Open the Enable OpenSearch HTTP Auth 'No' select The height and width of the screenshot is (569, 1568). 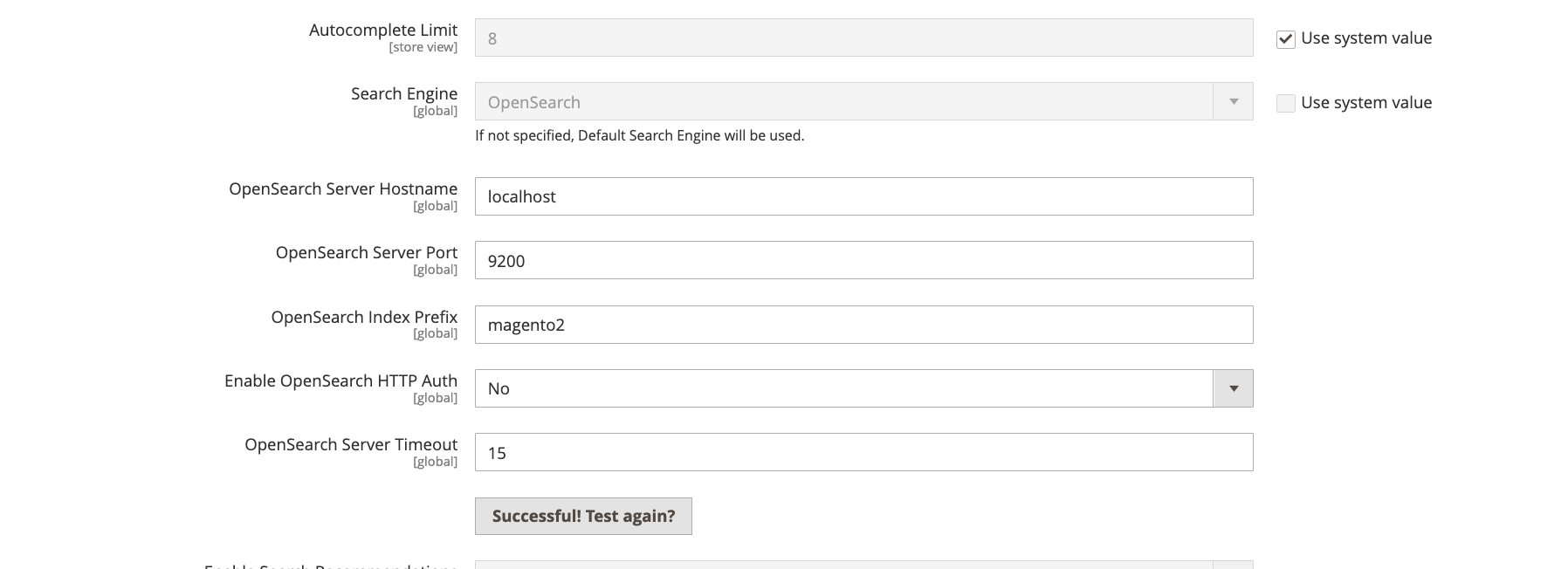coord(842,388)
